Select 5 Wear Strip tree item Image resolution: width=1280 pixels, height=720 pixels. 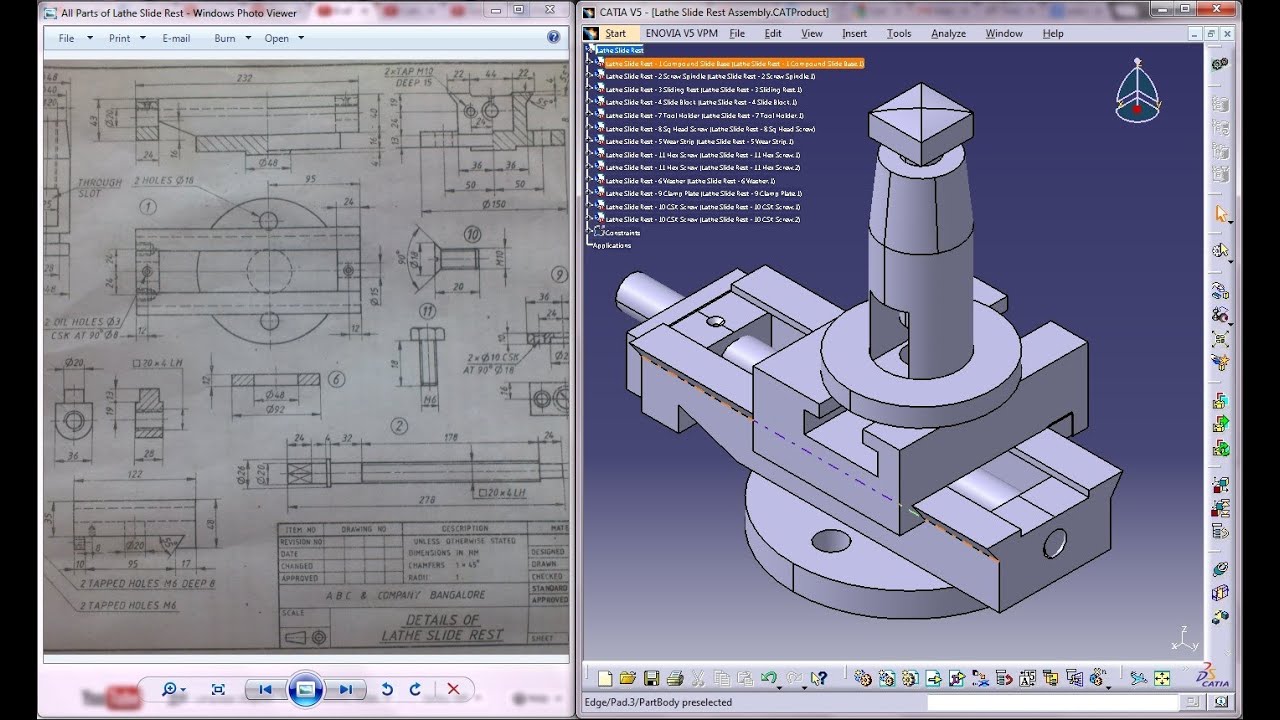pos(699,141)
